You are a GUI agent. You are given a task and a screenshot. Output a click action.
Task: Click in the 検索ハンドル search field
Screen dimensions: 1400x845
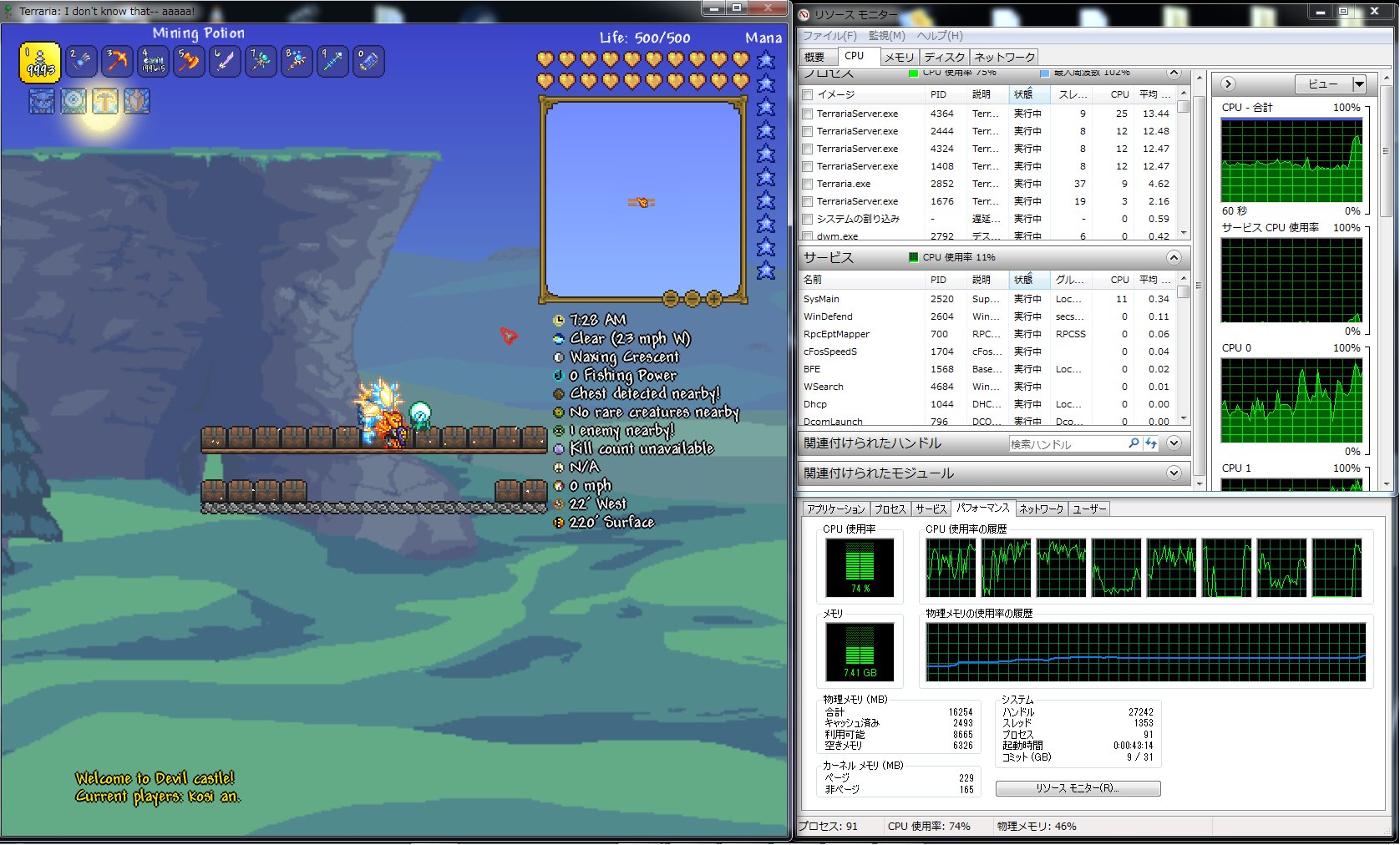point(1068,443)
